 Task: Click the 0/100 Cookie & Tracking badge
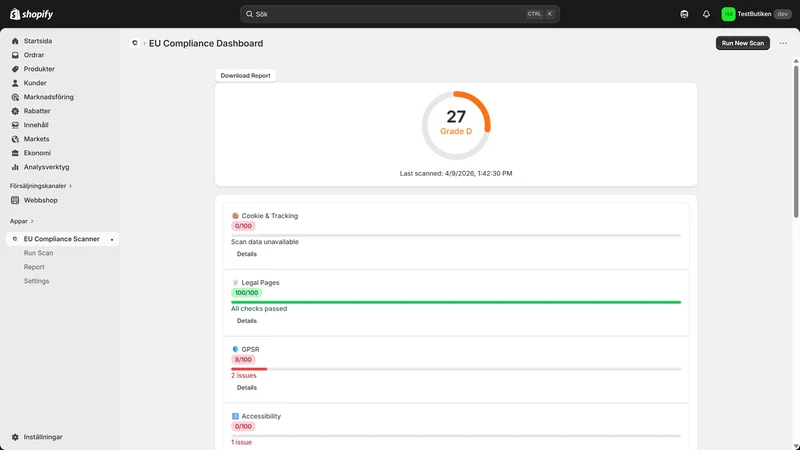(243, 226)
